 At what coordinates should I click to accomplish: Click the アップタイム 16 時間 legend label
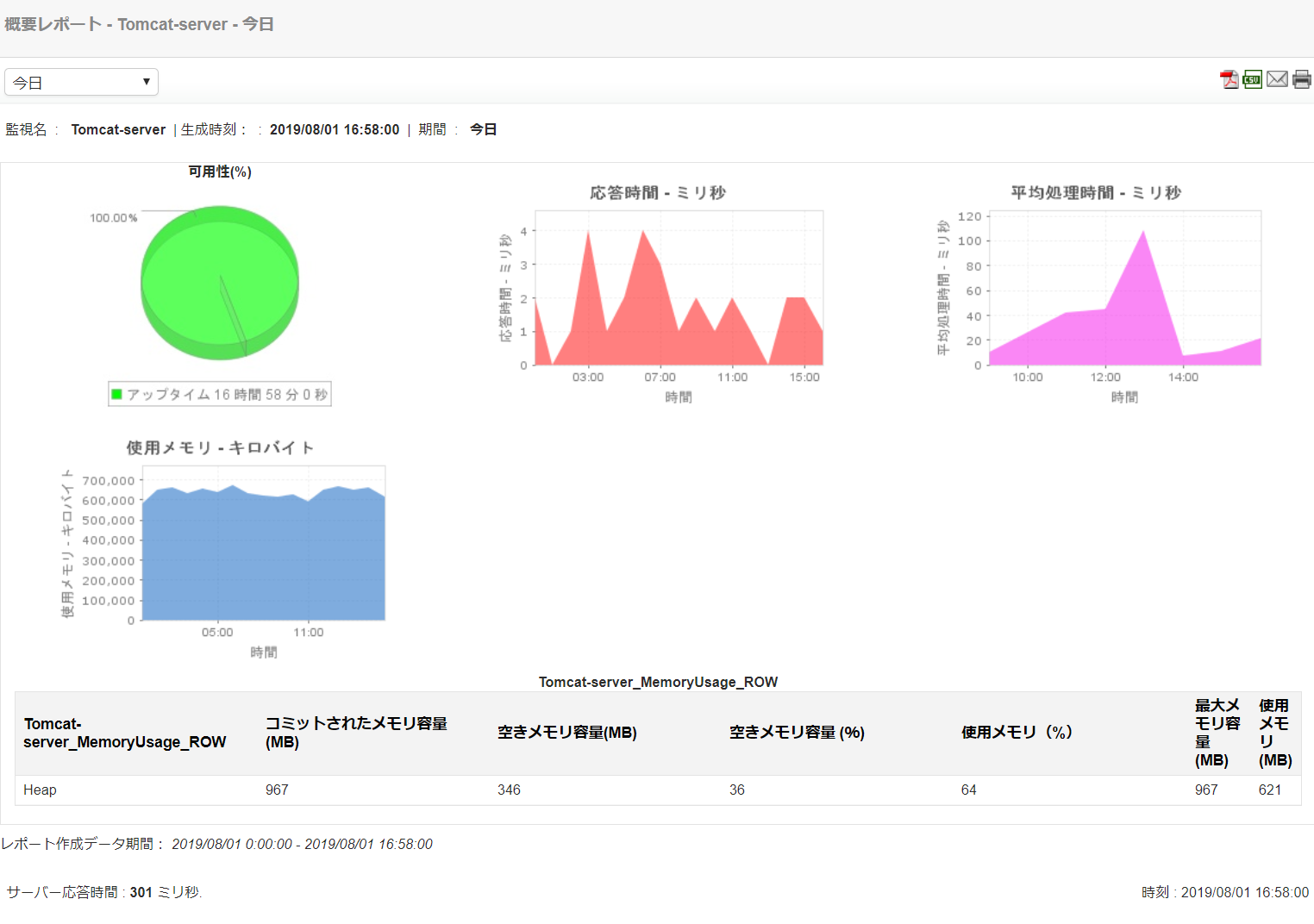coord(228,394)
